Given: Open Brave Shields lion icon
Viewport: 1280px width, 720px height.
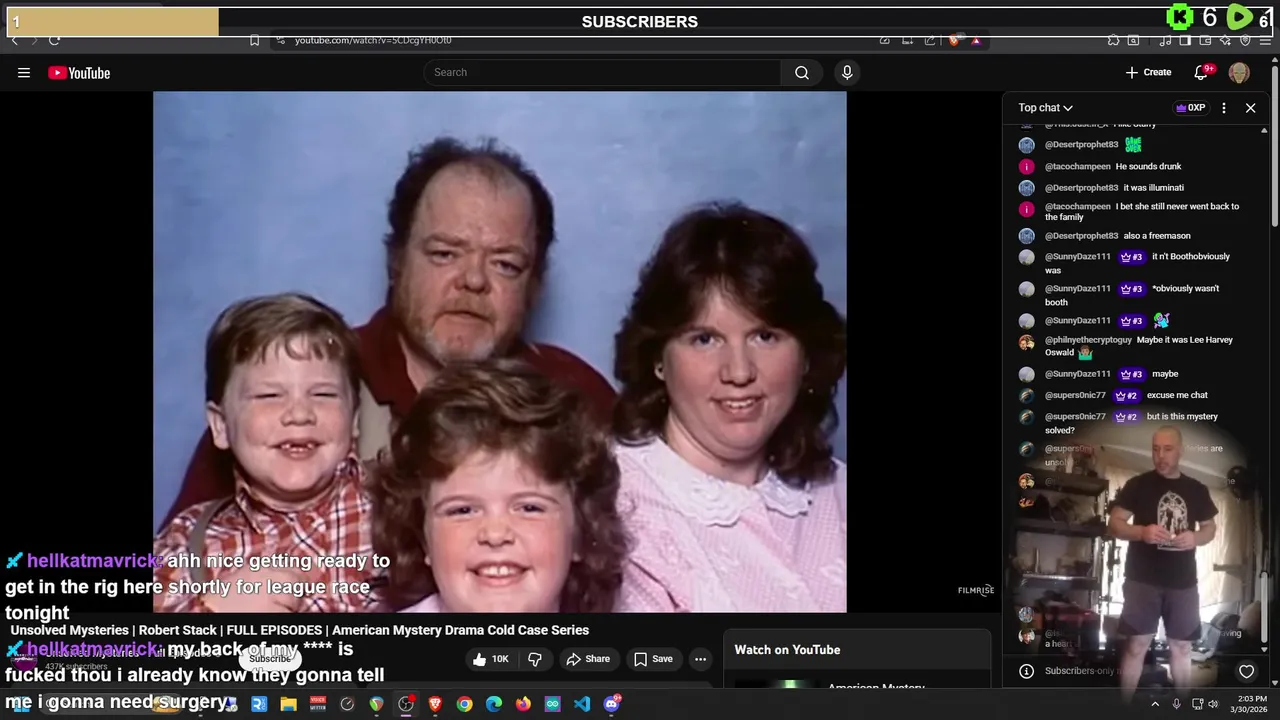Looking at the screenshot, I should (x=954, y=40).
